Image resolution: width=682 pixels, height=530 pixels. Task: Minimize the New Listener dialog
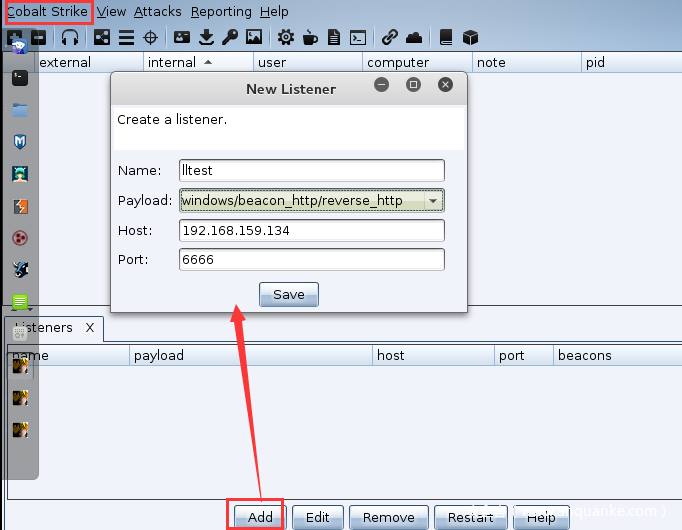tap(381, 84)
